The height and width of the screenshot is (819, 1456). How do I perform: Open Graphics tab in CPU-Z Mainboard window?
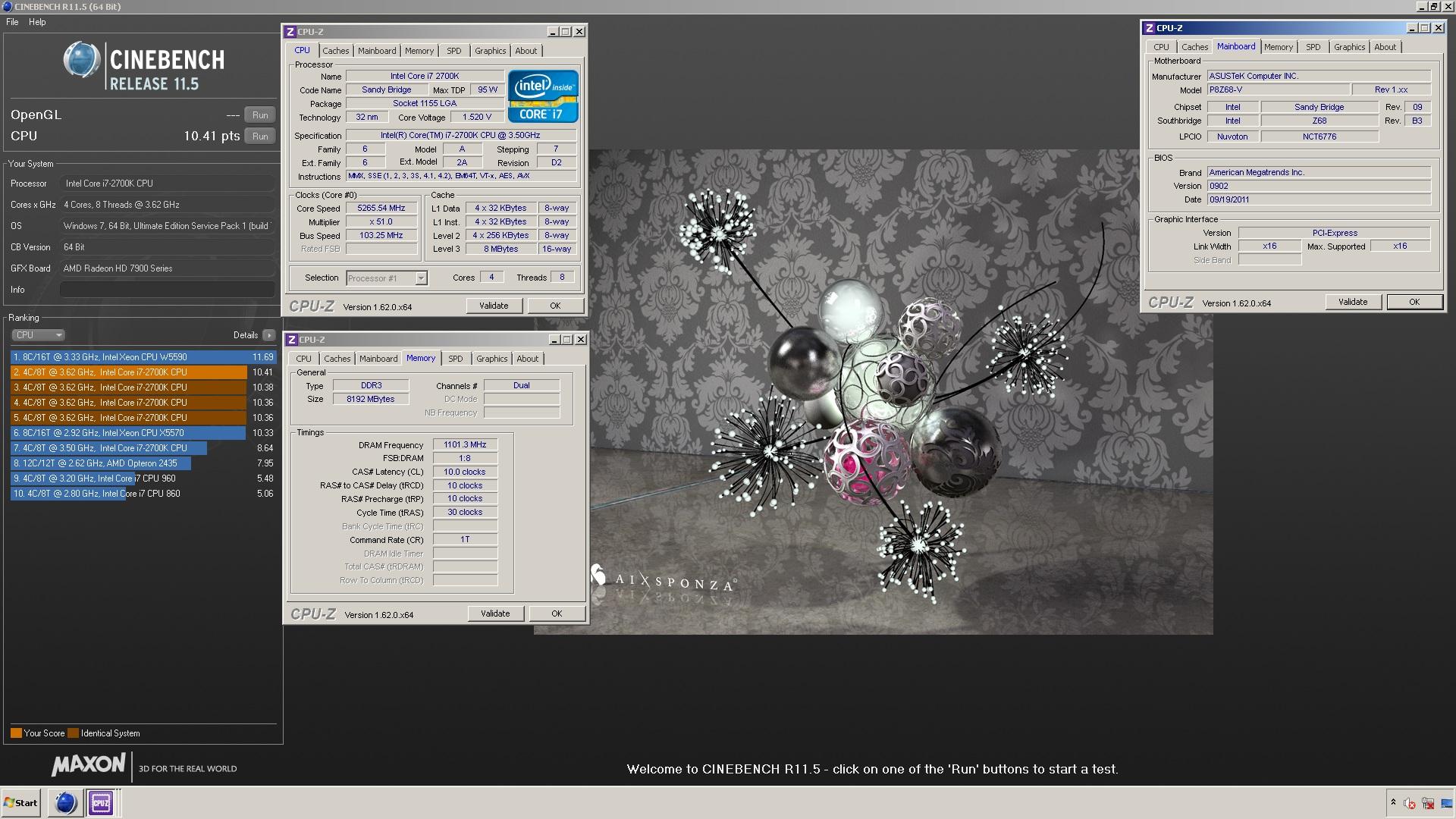click(1349, 47)
